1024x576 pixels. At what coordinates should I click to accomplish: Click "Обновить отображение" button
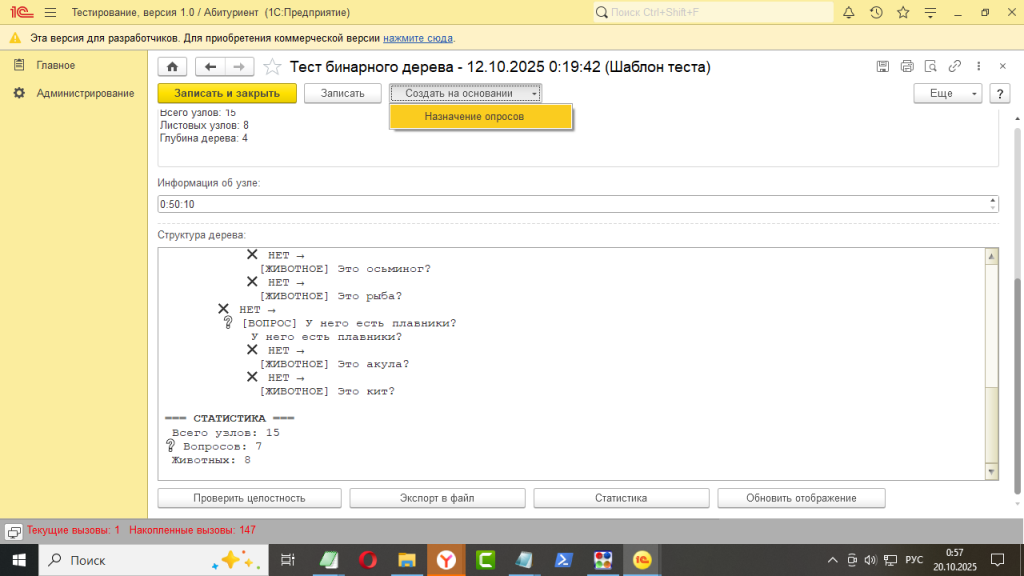[801, 498]
